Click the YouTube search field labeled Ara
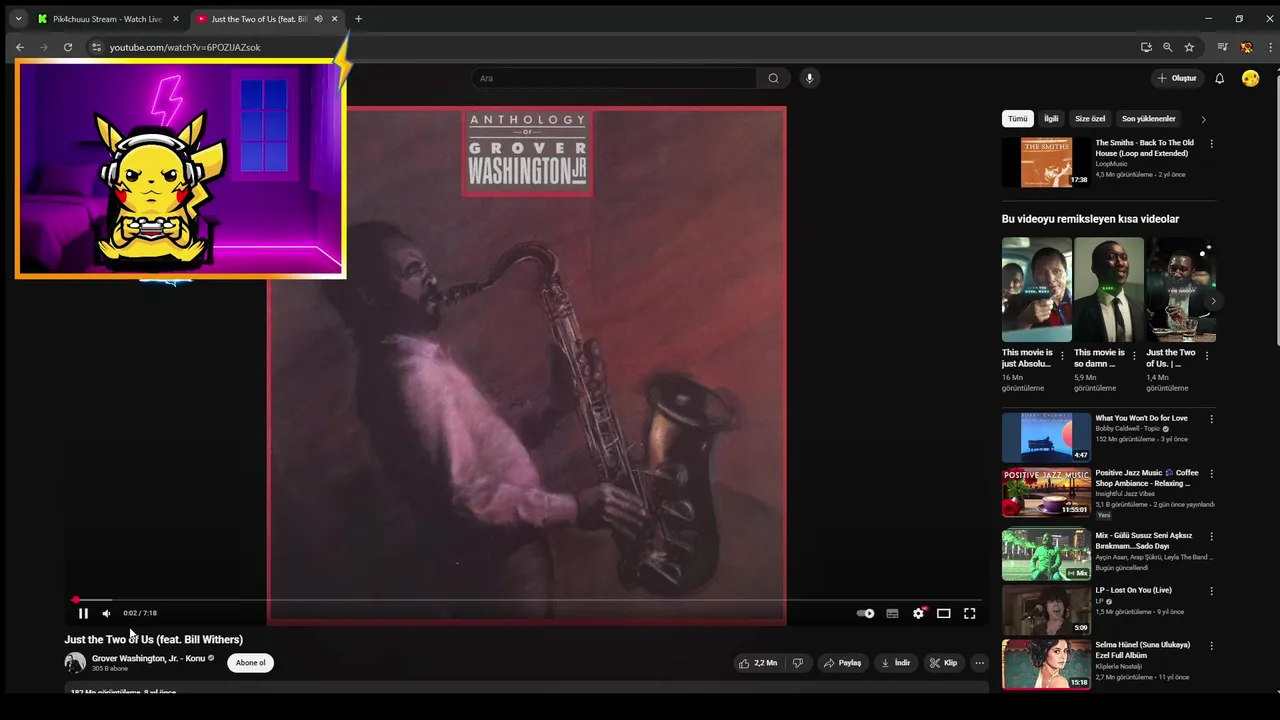The width and height of the screenshot is (1280, 720). coord(614,78)
